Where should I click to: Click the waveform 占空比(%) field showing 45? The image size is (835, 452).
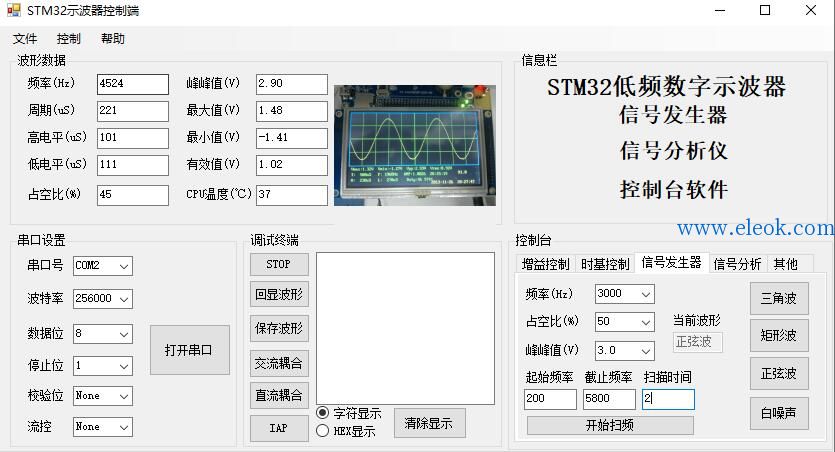coord(133,195)
